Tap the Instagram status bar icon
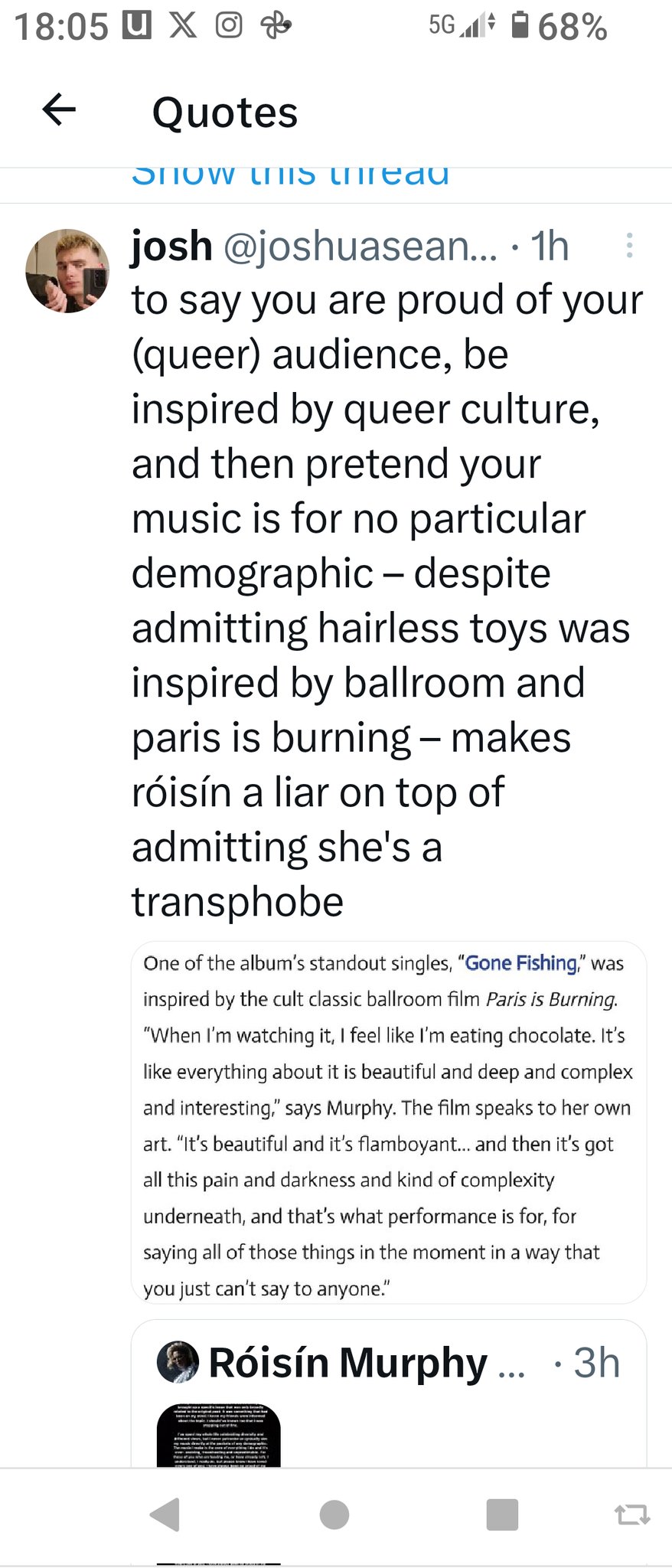This screenshot has height=1568, width=672. click(x=229, y=25)
